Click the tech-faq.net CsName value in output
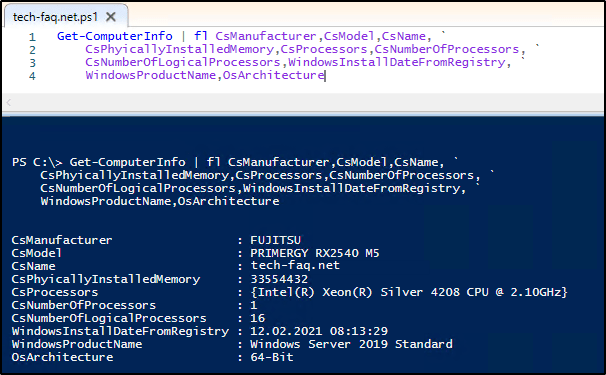606x375 pixels. [295, 266]
